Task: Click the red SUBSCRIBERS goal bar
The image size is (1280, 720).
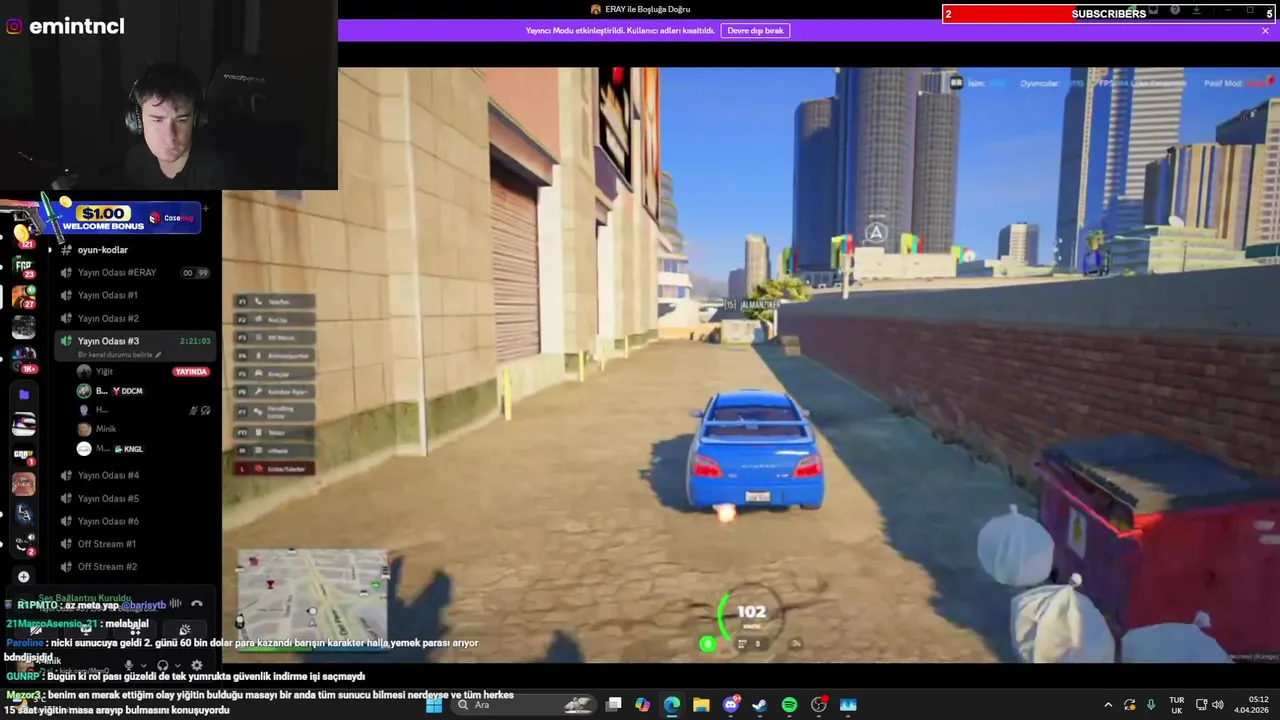Action: tap(1110, 14)
